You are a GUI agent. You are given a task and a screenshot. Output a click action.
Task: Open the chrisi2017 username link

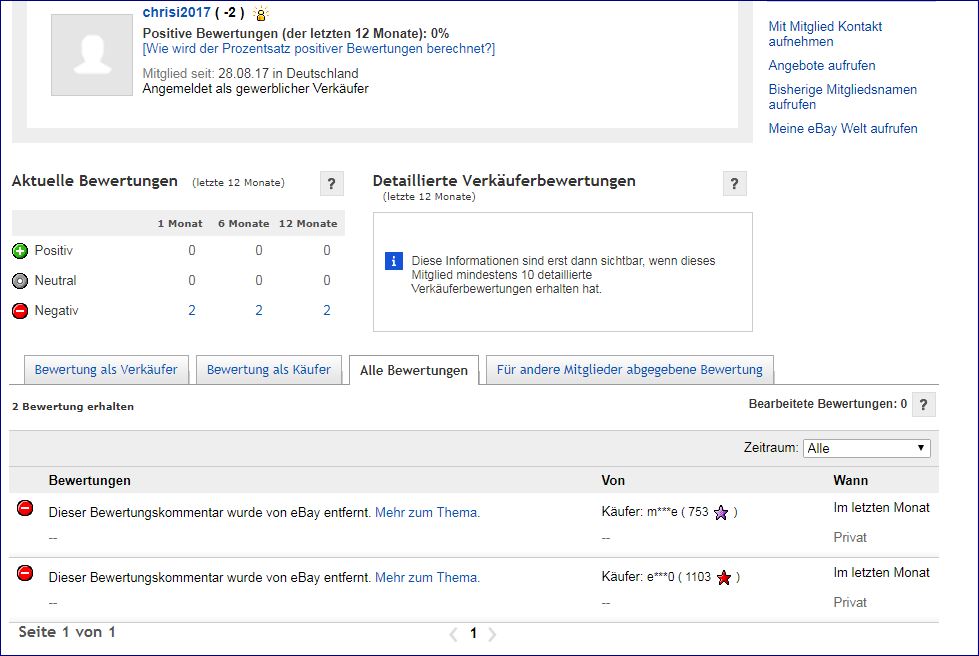(x=176, y=13)
